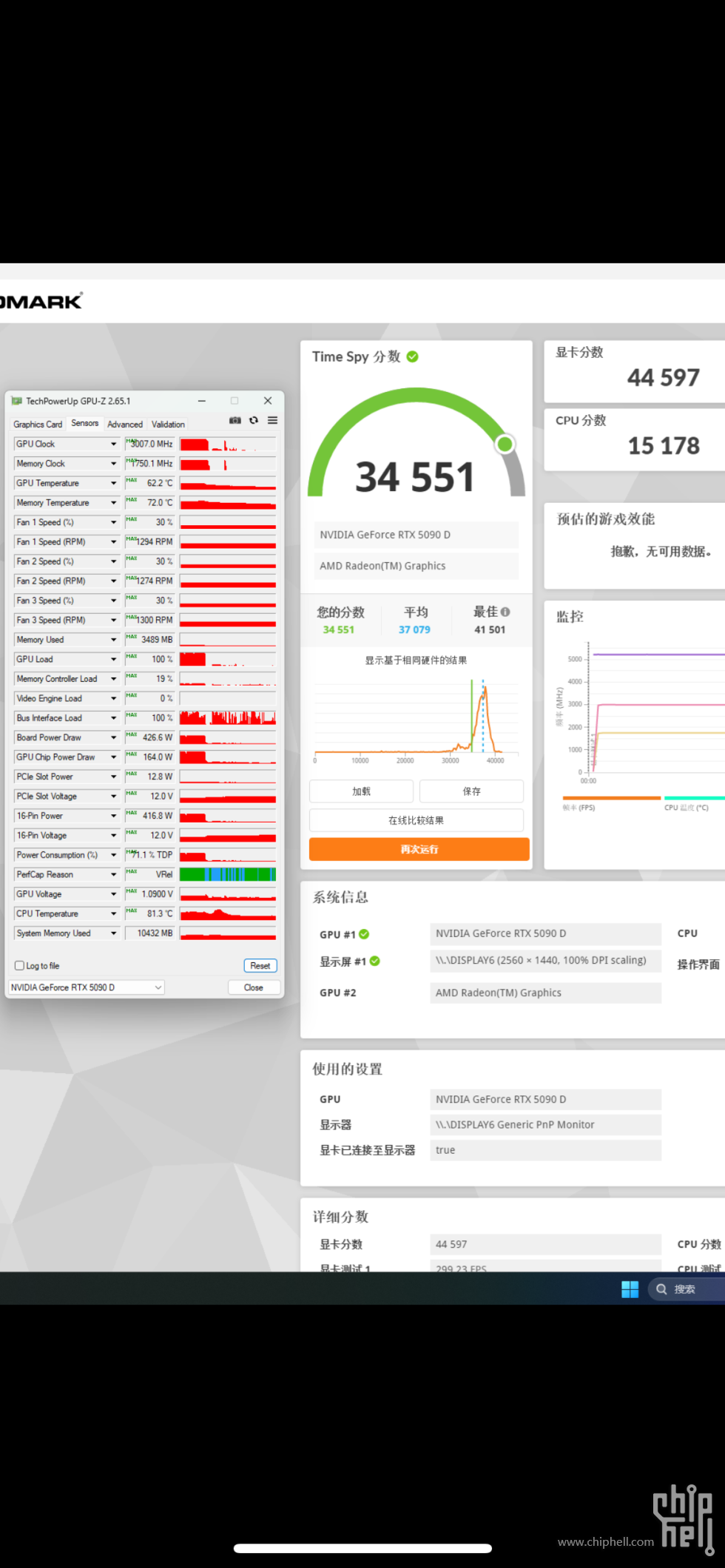Screen dimensions: 725x1568
Task: Click the taskbar 搜索 search box
Action: point(687,1289)
